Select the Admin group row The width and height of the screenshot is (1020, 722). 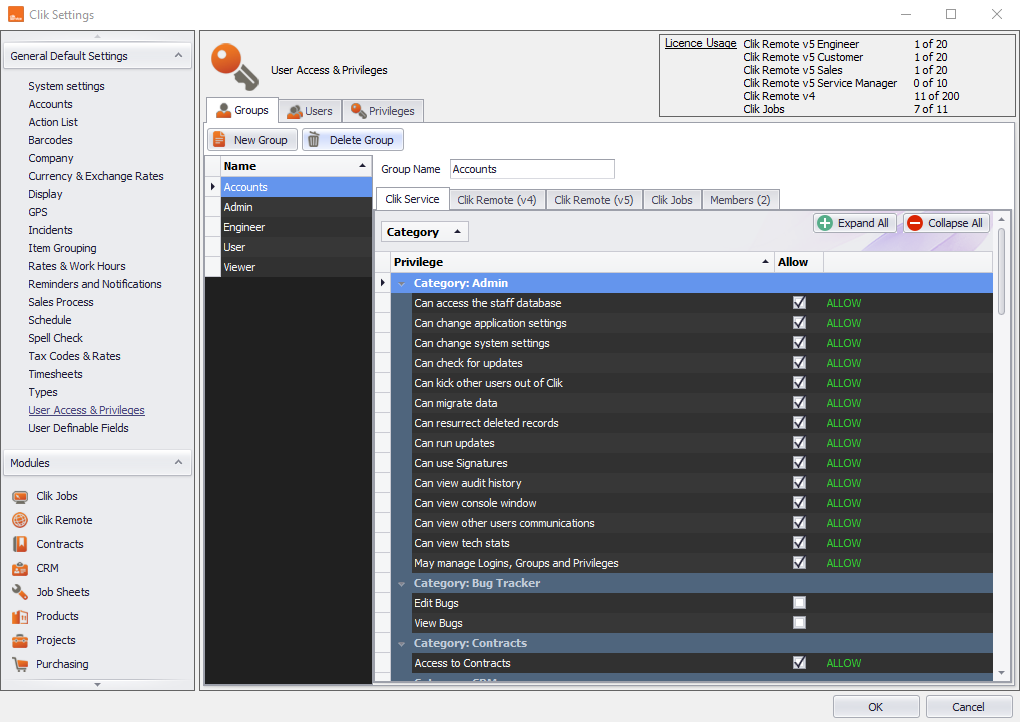point(296,207)
